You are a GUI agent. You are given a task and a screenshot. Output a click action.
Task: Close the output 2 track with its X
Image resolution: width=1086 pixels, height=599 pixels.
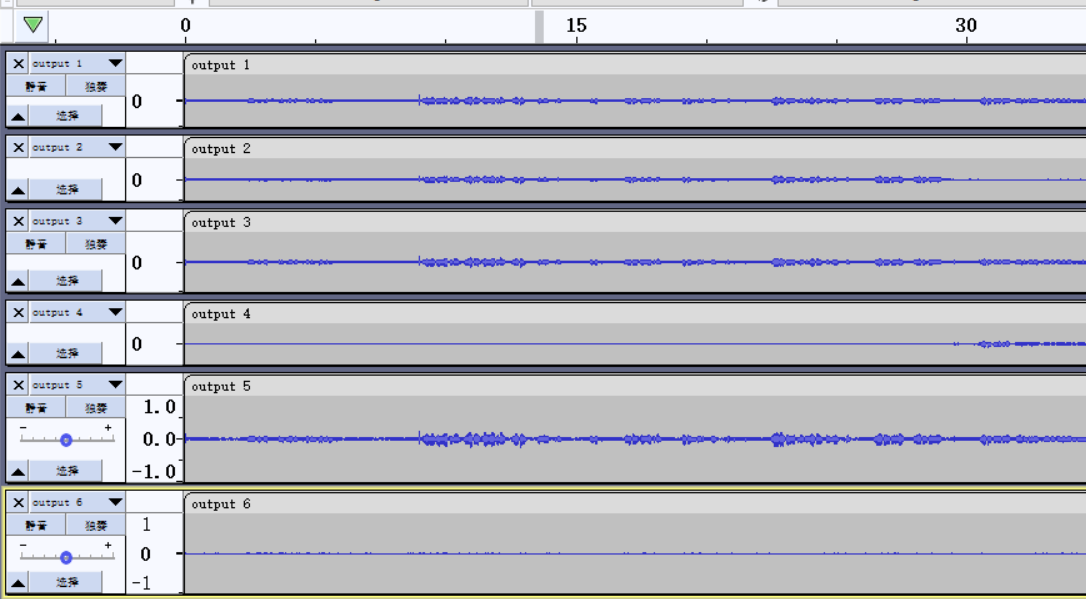[19, 147]
